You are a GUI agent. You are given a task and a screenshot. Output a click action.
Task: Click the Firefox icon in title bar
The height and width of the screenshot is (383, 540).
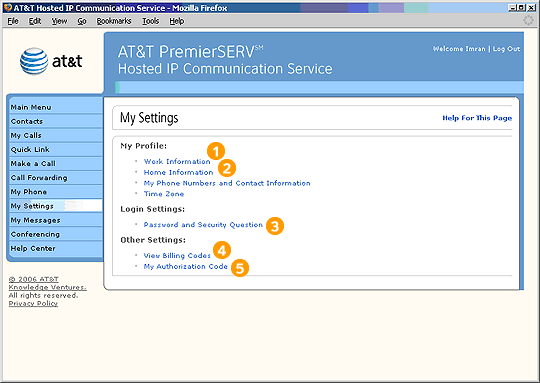coord(8,8)
